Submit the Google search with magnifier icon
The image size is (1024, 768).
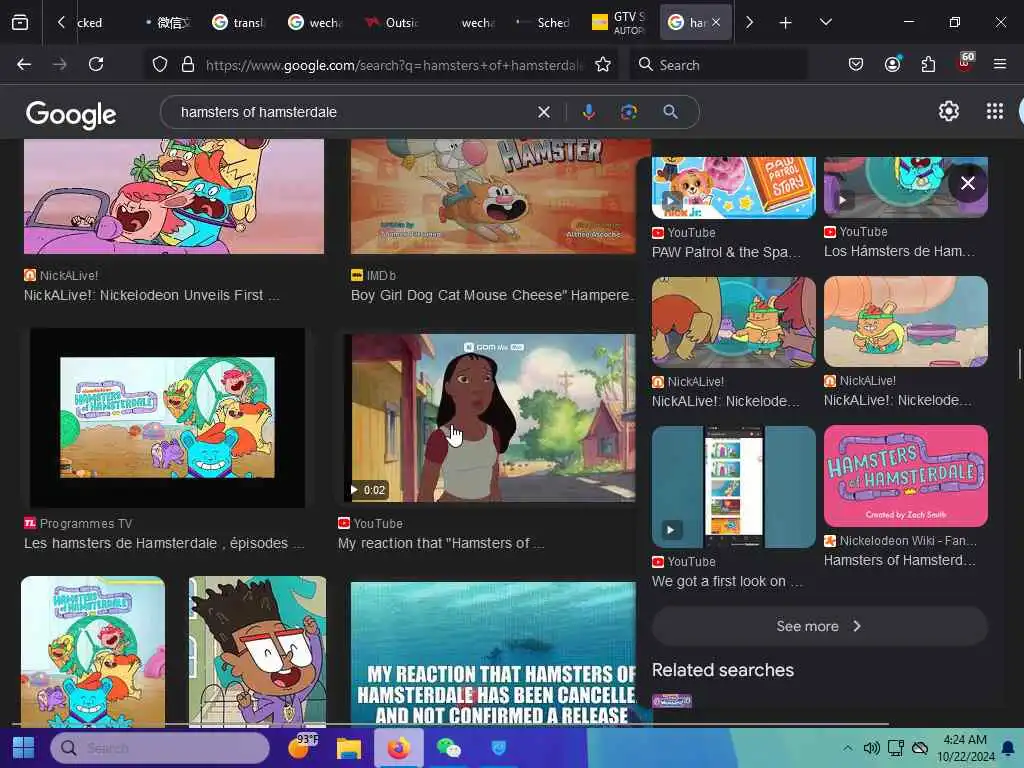click(x=670, y=112)
